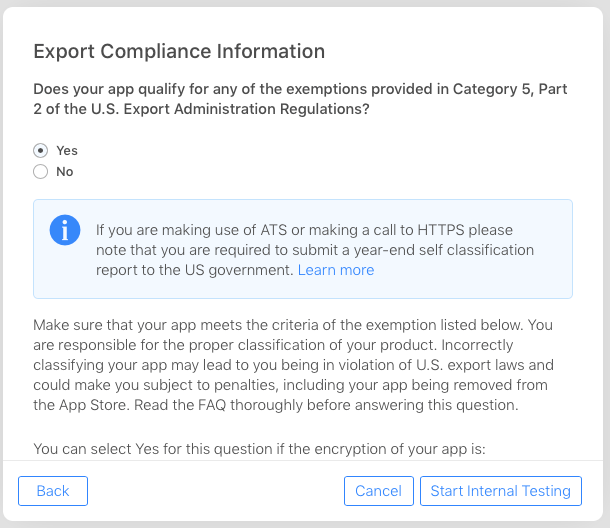Click the ATS and HTTPS notice text

315,249
